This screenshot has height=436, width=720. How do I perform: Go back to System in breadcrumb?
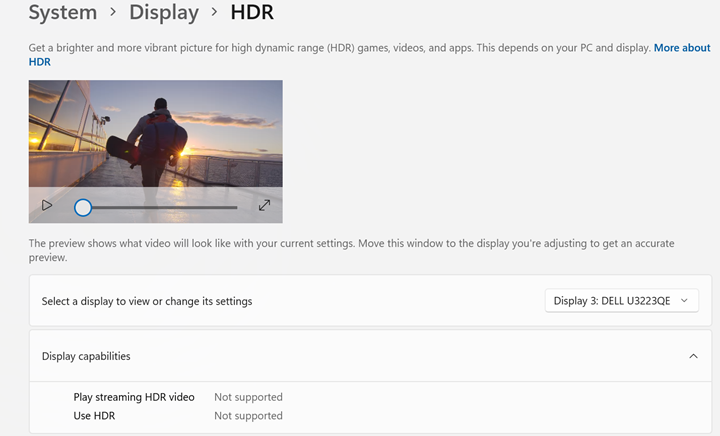click(63, 12)
